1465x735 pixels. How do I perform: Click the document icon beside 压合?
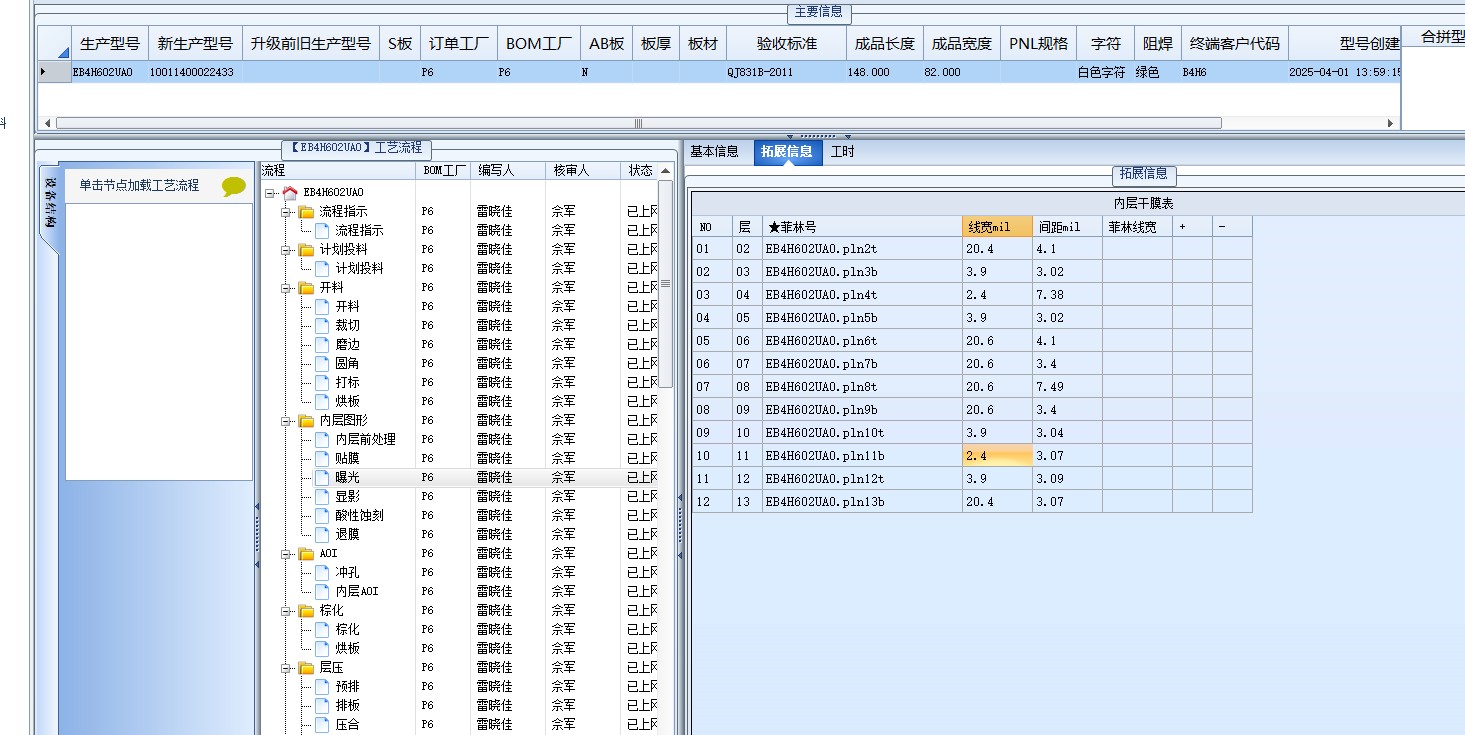tap(322, 725)
